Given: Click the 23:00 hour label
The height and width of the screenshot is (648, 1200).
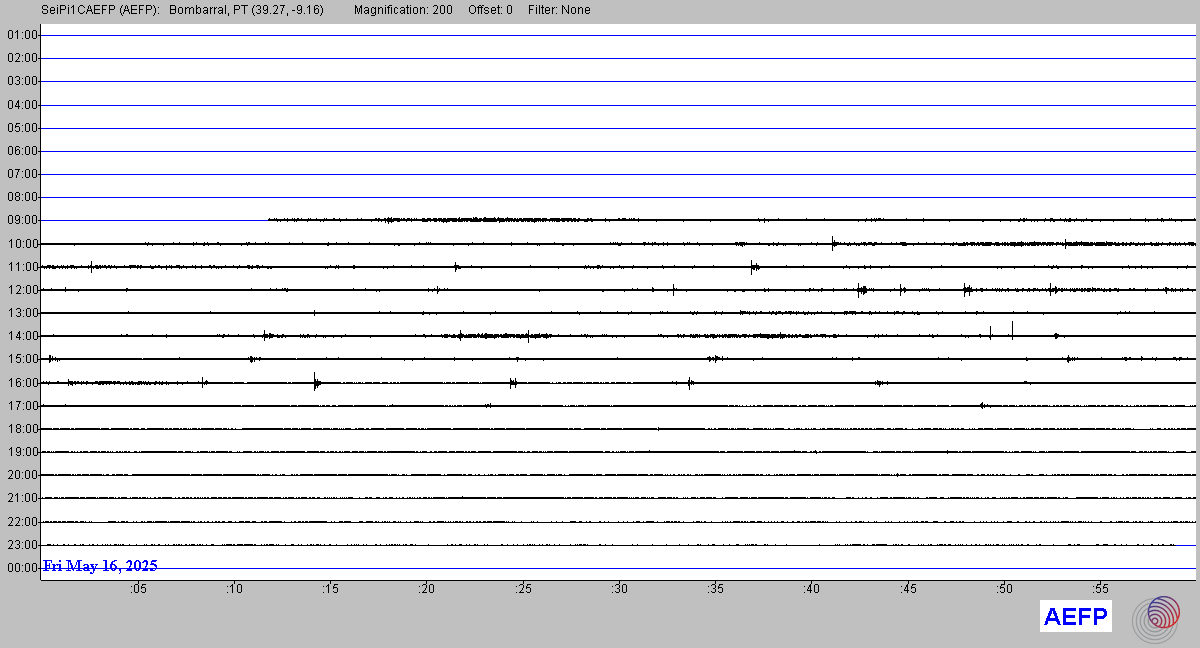Looking at the screenshot, I should [22, 545].
